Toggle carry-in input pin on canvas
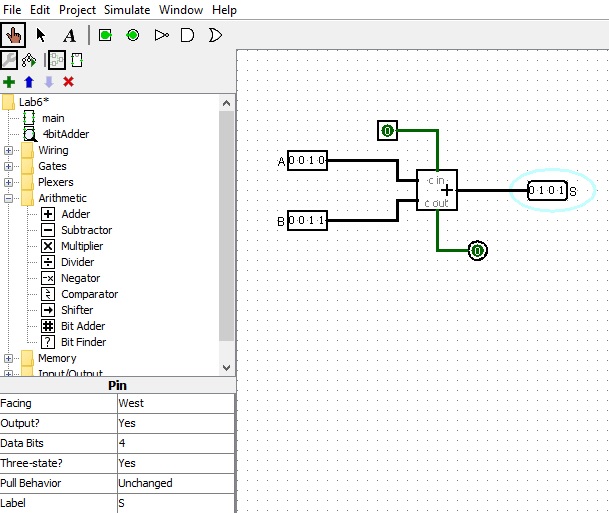609x513 pixels. point(387,130)
